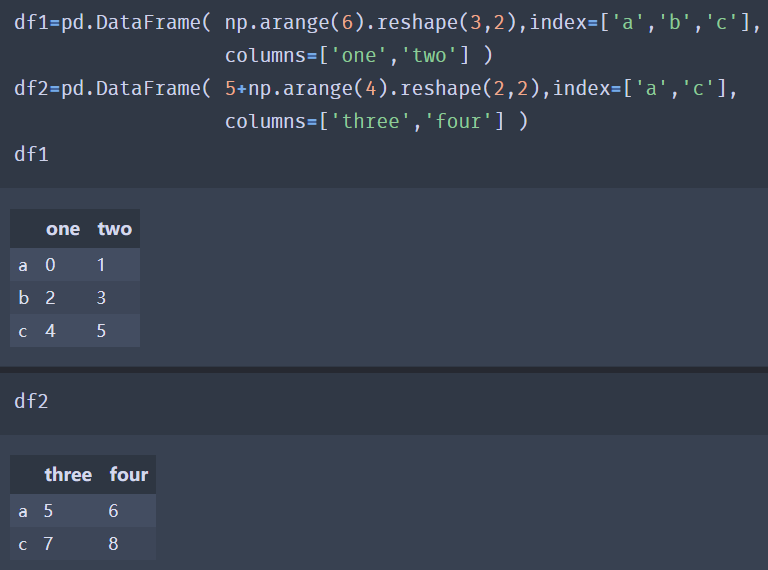Image resolution: width=768 pixels, height=570 pixels.
Task: Select row index 'a' in the first output table
Action: 24,265
